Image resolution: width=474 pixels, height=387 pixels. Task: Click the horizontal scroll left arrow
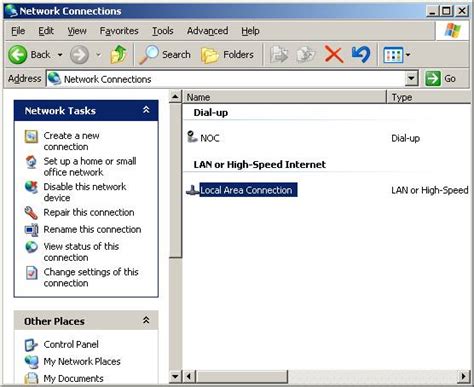[x=189, y=377]
